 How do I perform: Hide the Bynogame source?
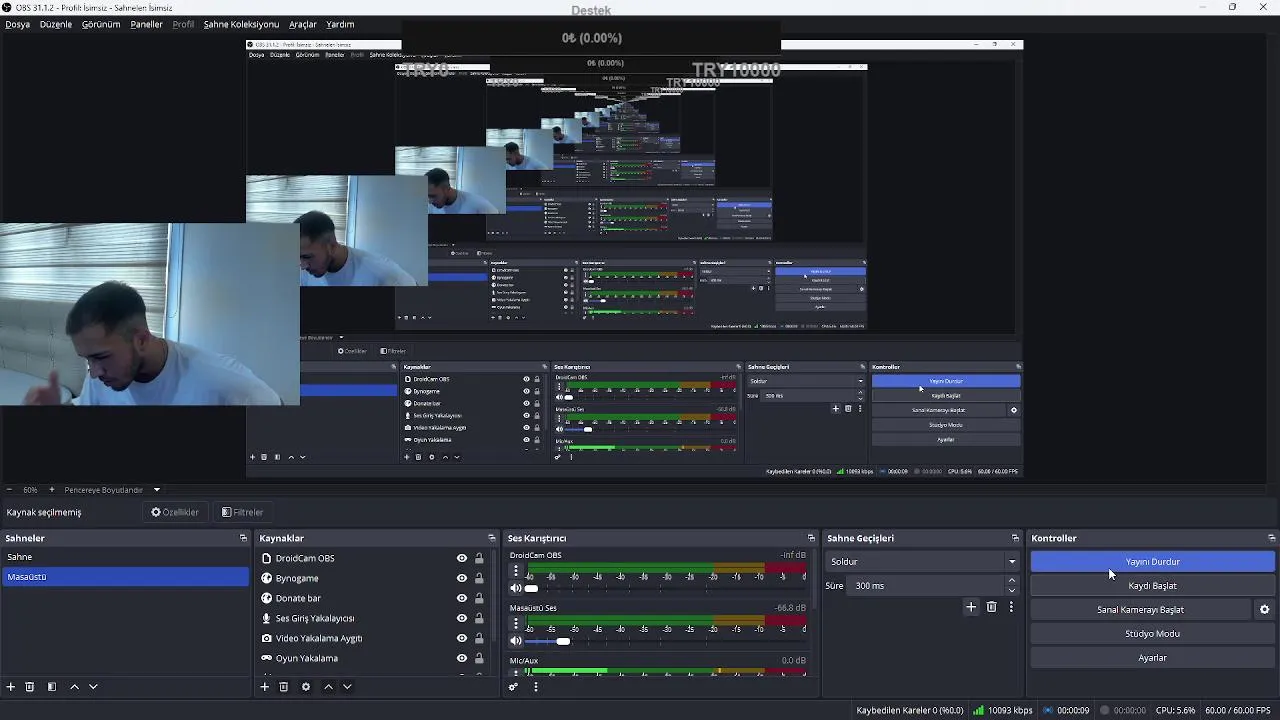462,578
